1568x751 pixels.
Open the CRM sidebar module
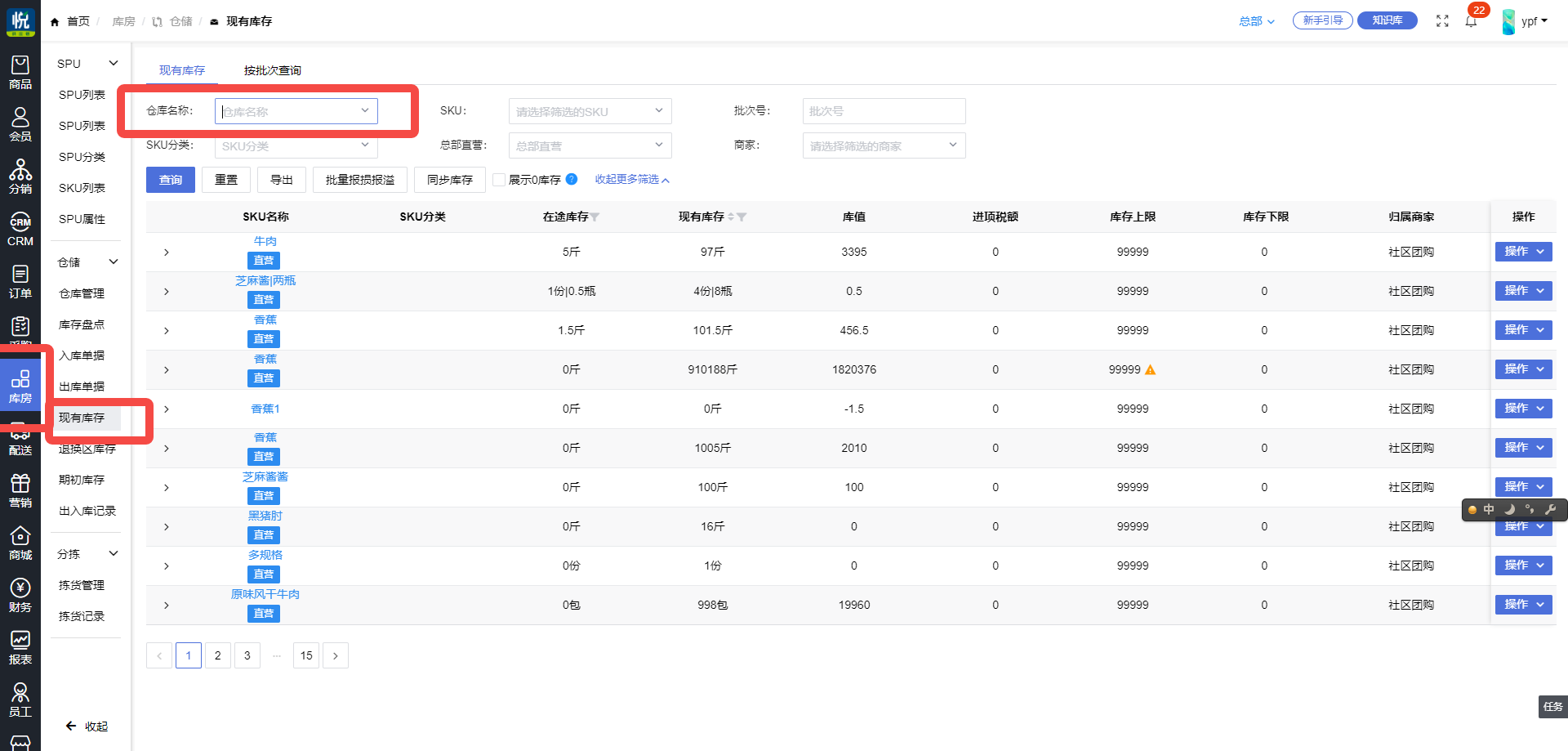pos(20,230)
